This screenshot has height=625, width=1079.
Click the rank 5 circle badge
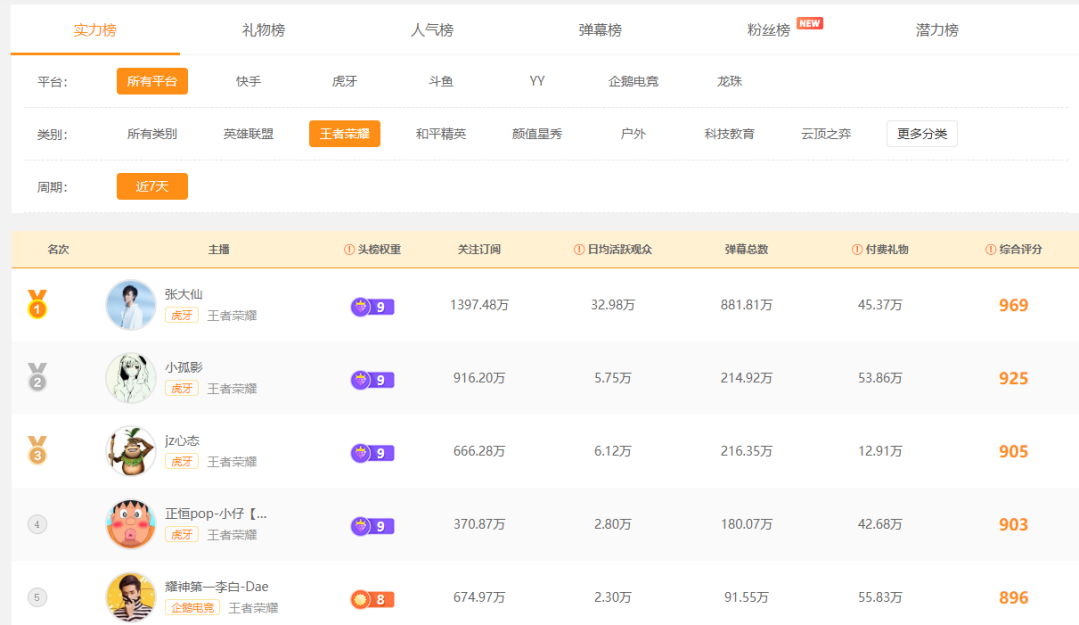(37, 597)
